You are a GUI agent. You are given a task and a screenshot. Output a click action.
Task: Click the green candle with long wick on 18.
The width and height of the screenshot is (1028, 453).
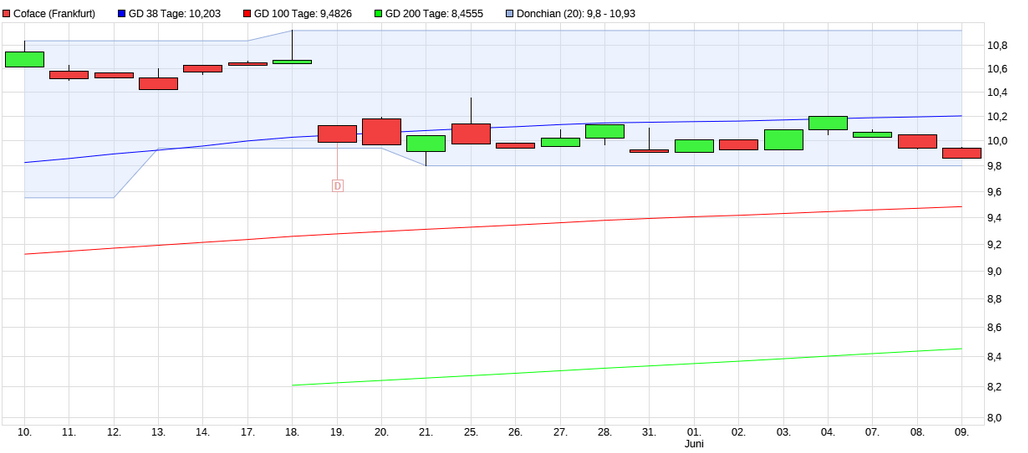tap(292, 62)
